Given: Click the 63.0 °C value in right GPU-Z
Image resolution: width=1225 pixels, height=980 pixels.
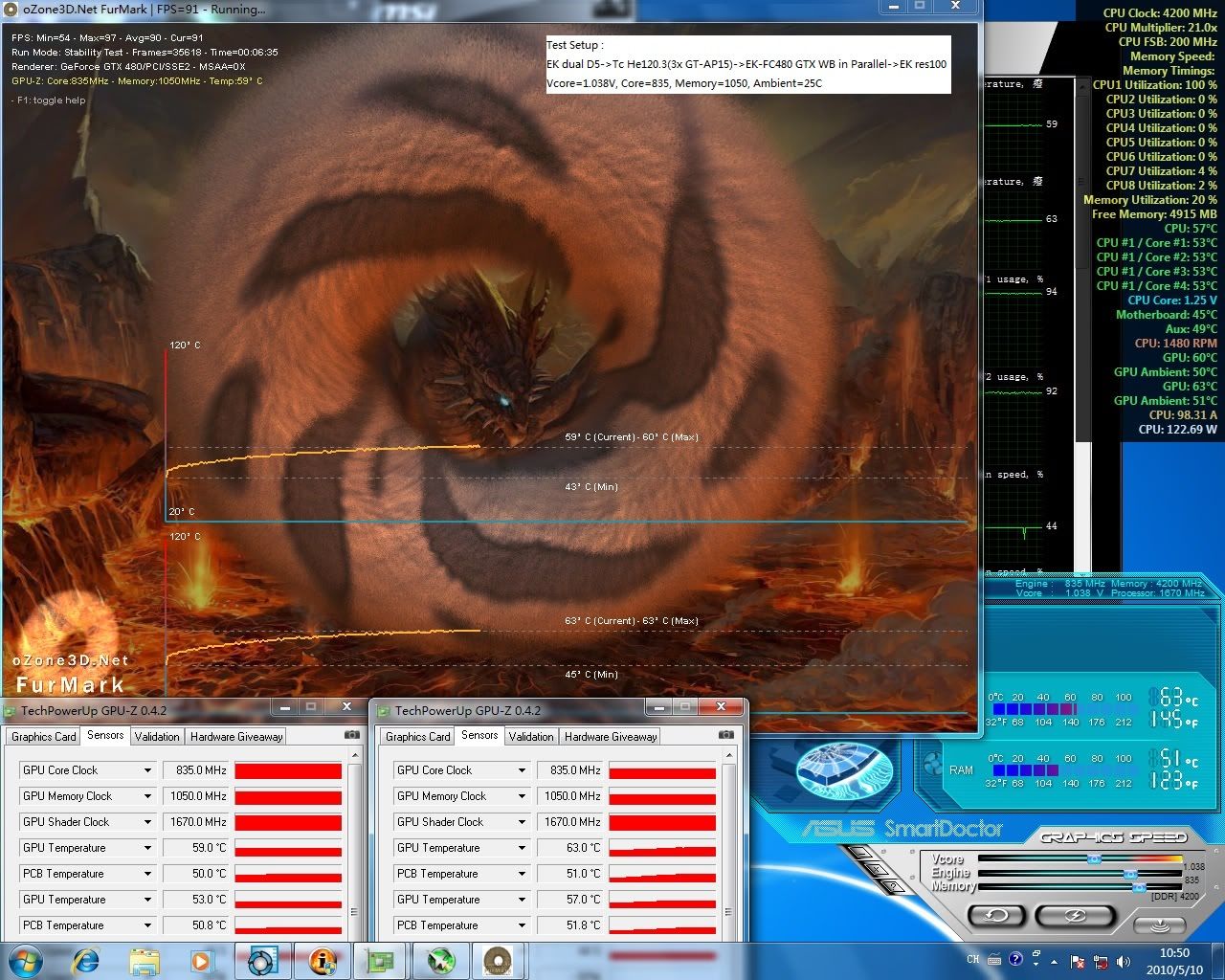Looking at the screenshot, I should (x=569, y=848).
